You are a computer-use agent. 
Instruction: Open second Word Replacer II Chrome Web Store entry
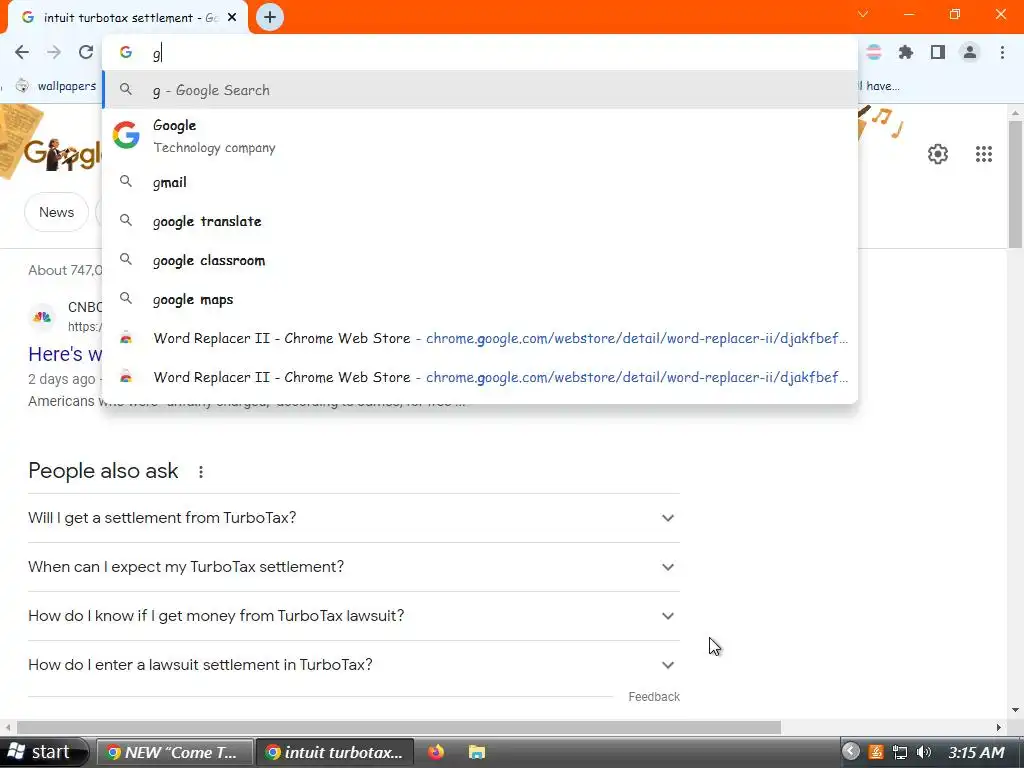pos(480,377)
